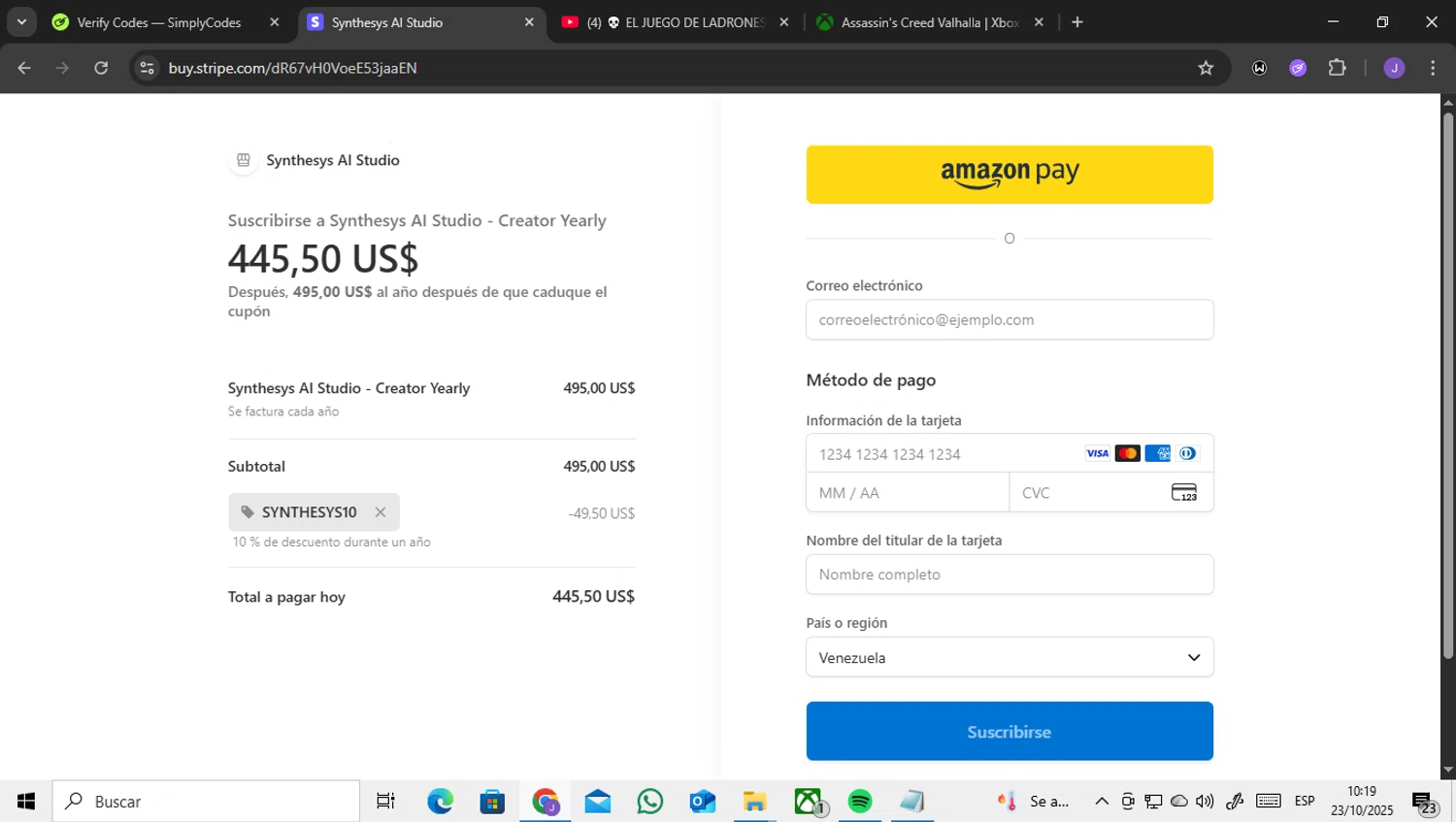1456x822 pixels.
Task: Click the Total a pagar hoy label
Action: tap(286, 597)
